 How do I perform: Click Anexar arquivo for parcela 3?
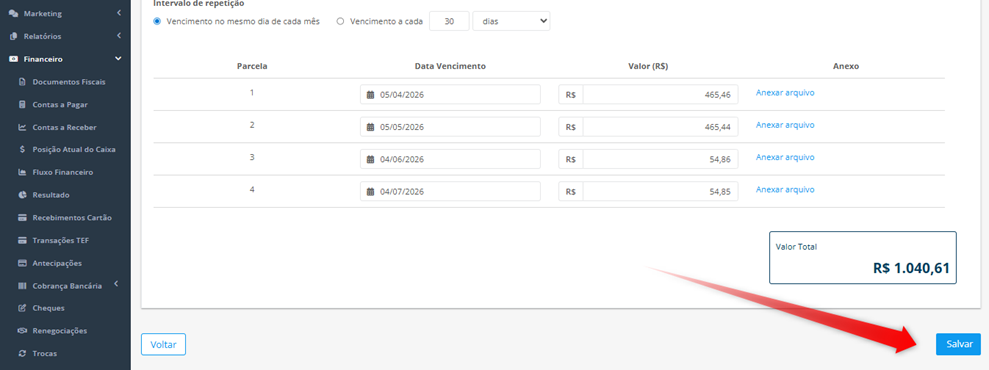coord(785,158)
